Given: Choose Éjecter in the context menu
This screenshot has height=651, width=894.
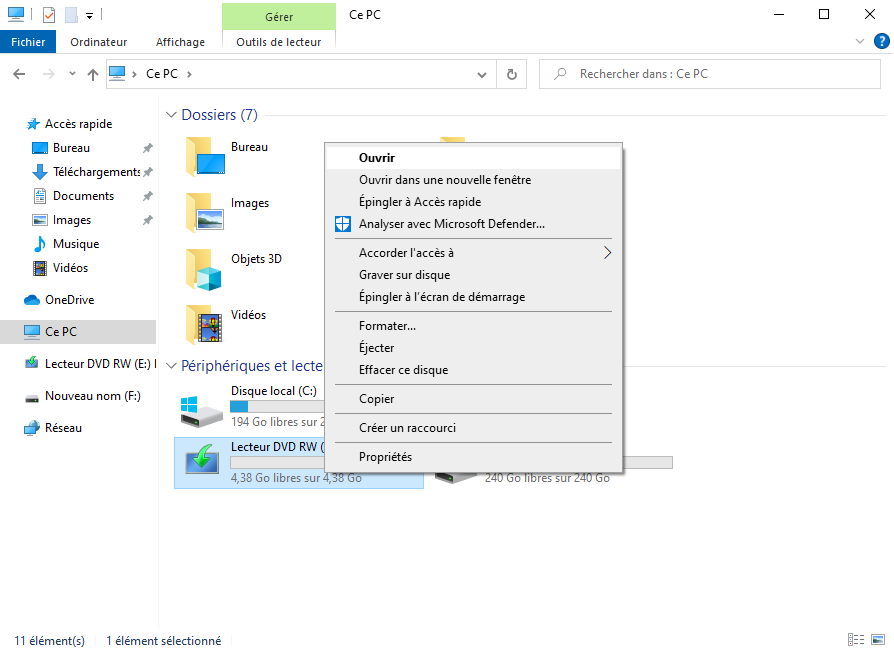Looking at the screenshot, I should pos(473,348).
